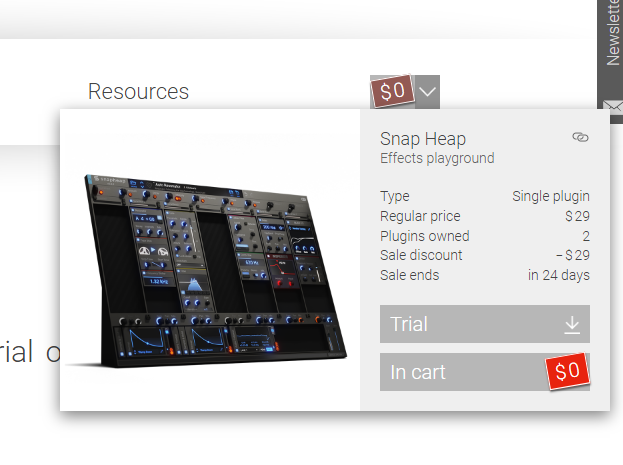Click the In cart button

[485, 372]
